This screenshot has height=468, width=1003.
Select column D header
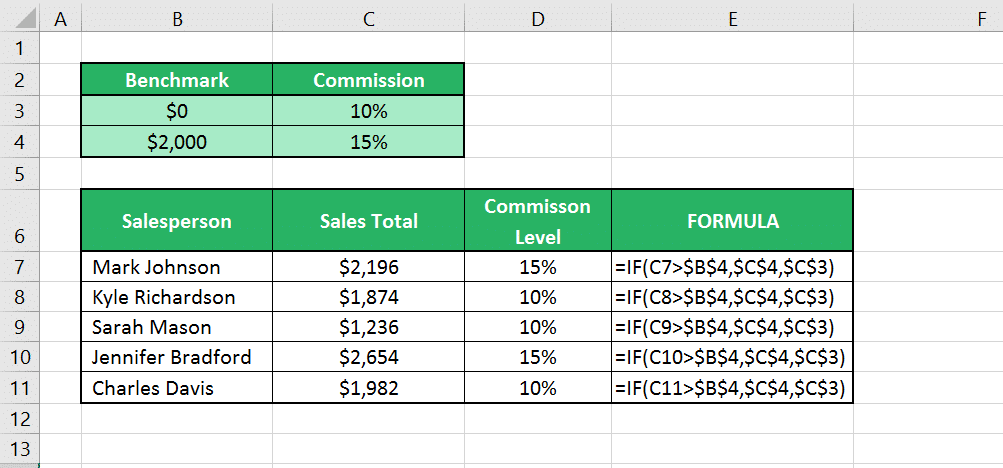click(538, 17)
